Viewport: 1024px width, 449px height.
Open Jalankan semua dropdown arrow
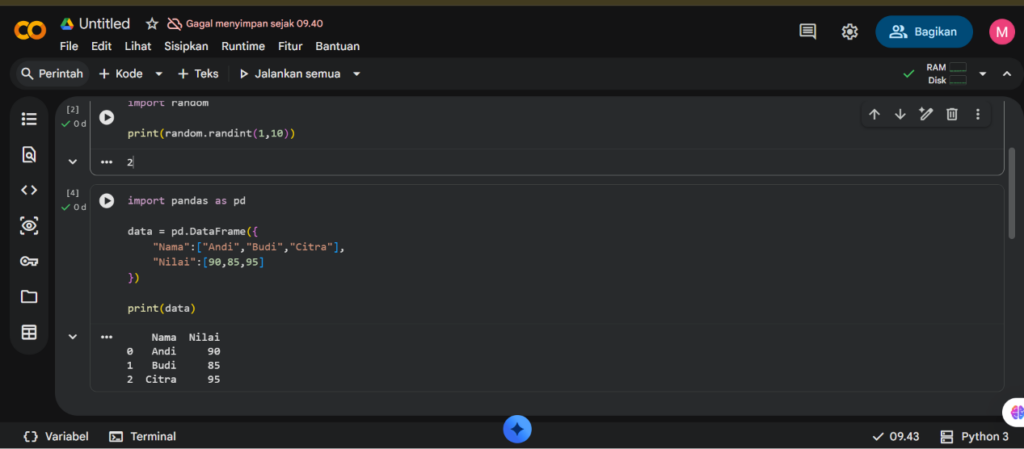tap(357, 74)
